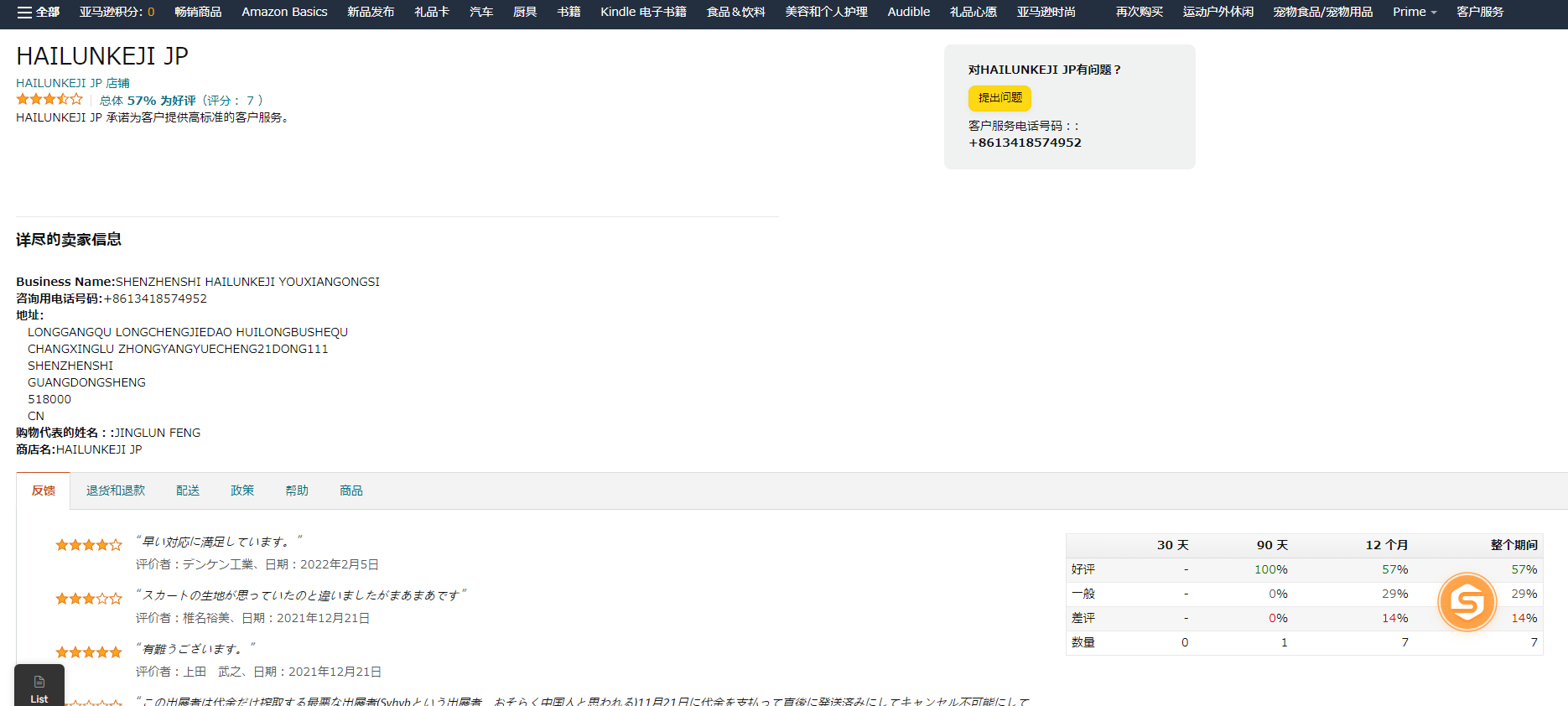Click the 购物代表的姓名 JINGLUN FENG line
The width and height of the screenshot is (1568, 706).
click(108, 433)
